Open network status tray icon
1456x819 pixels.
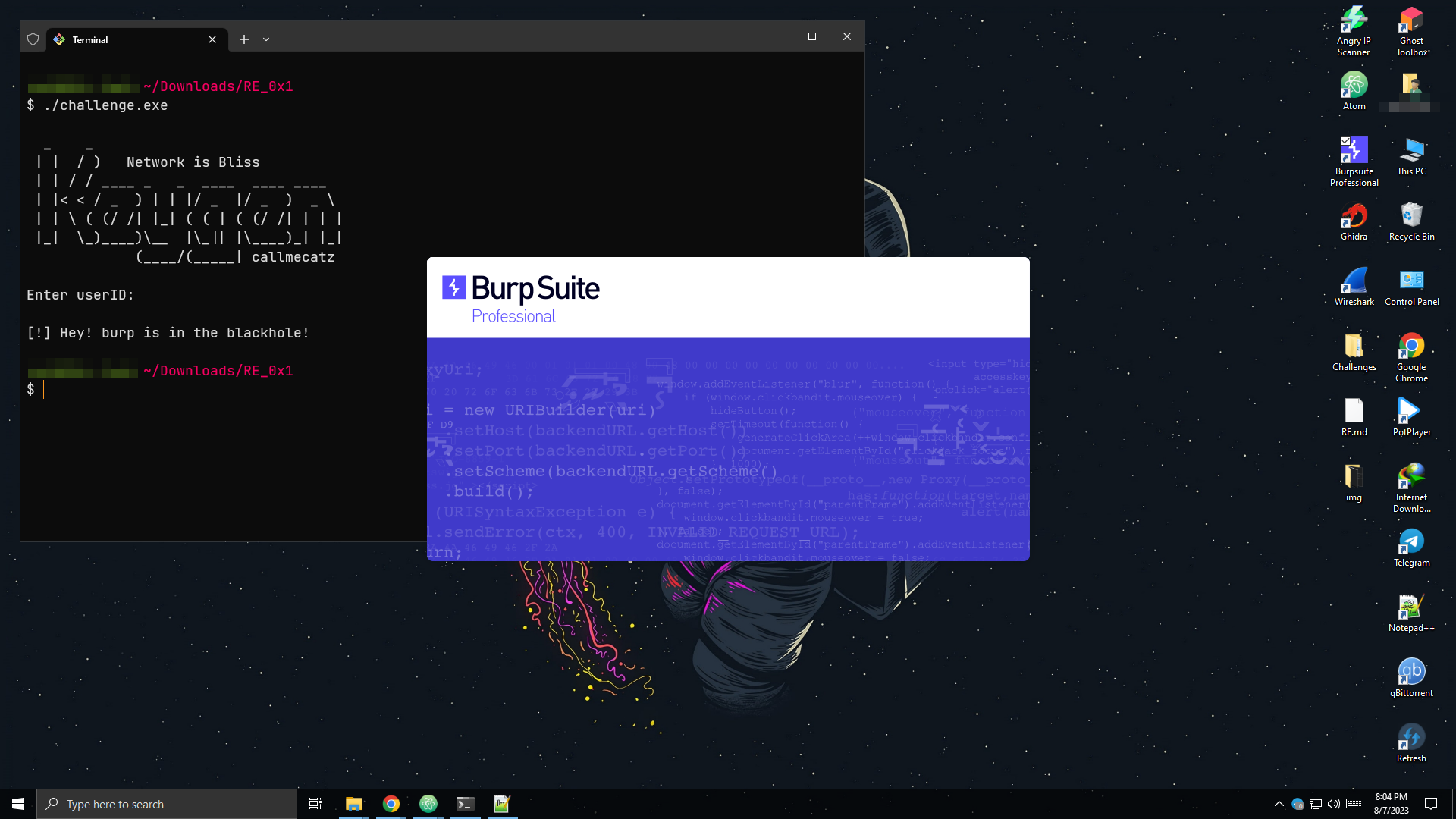point(1316,804)
